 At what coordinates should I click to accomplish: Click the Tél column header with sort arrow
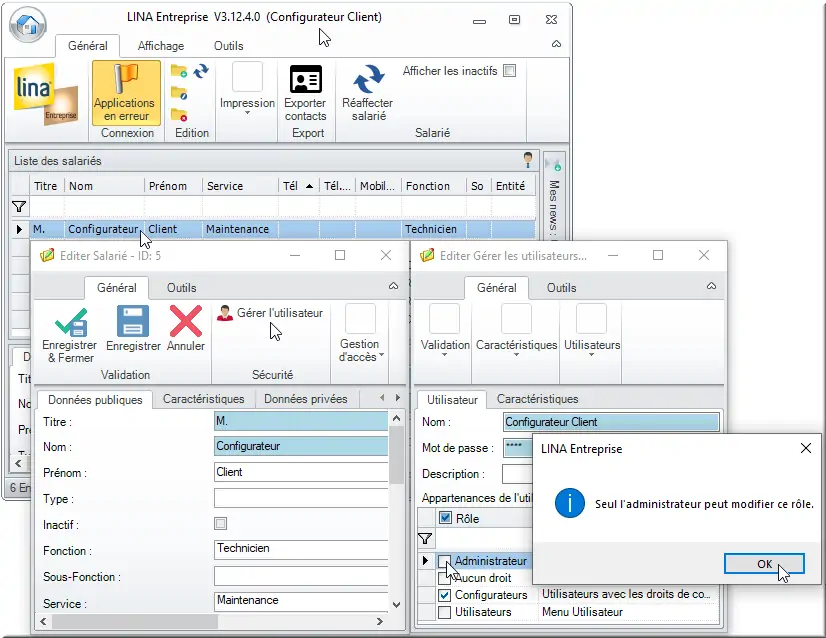[298, 186]
